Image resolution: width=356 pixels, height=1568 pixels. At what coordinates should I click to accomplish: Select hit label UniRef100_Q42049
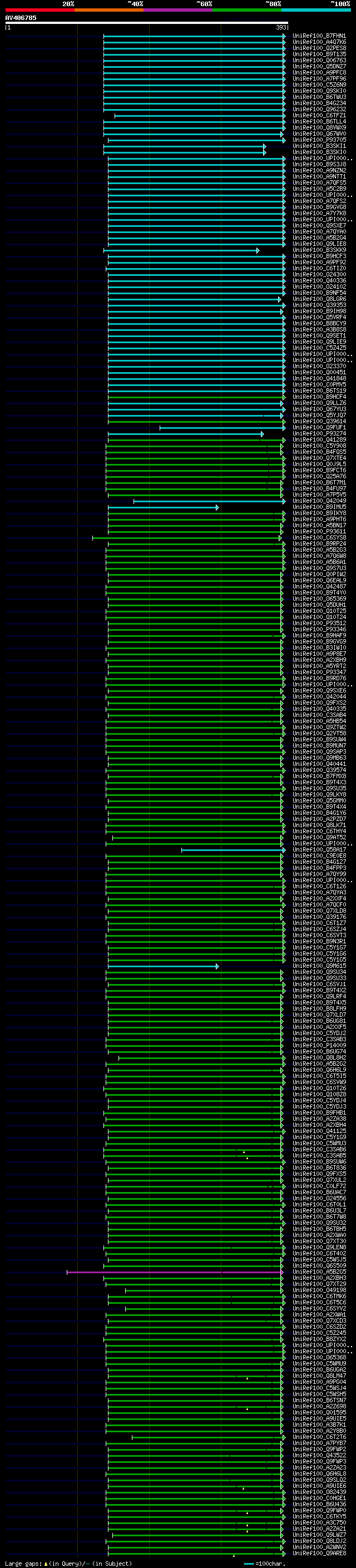pyautogui.click(x=319, y=501)
